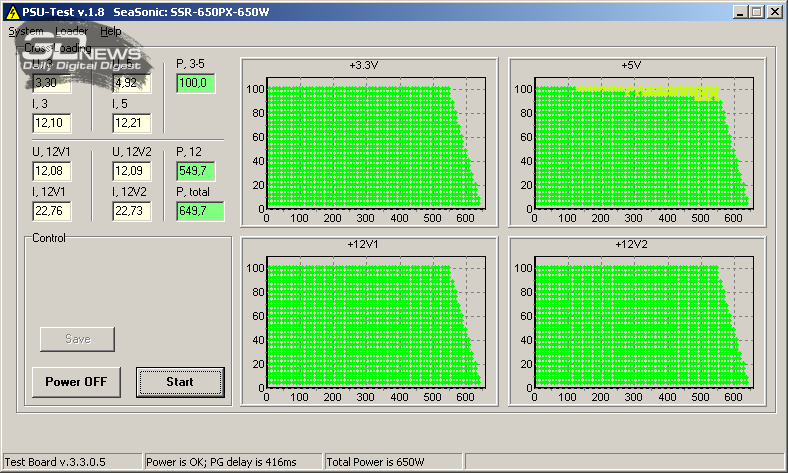Click the 'P, total' label

pos(193,192)
